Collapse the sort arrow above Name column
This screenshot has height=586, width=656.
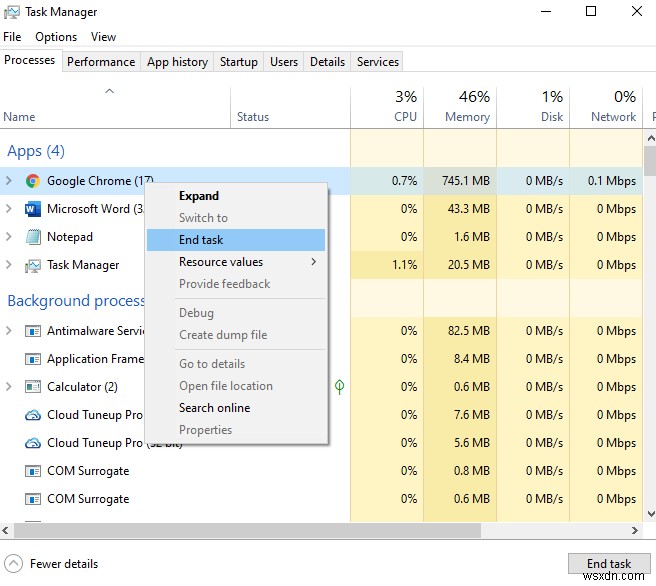click(109, 91)
